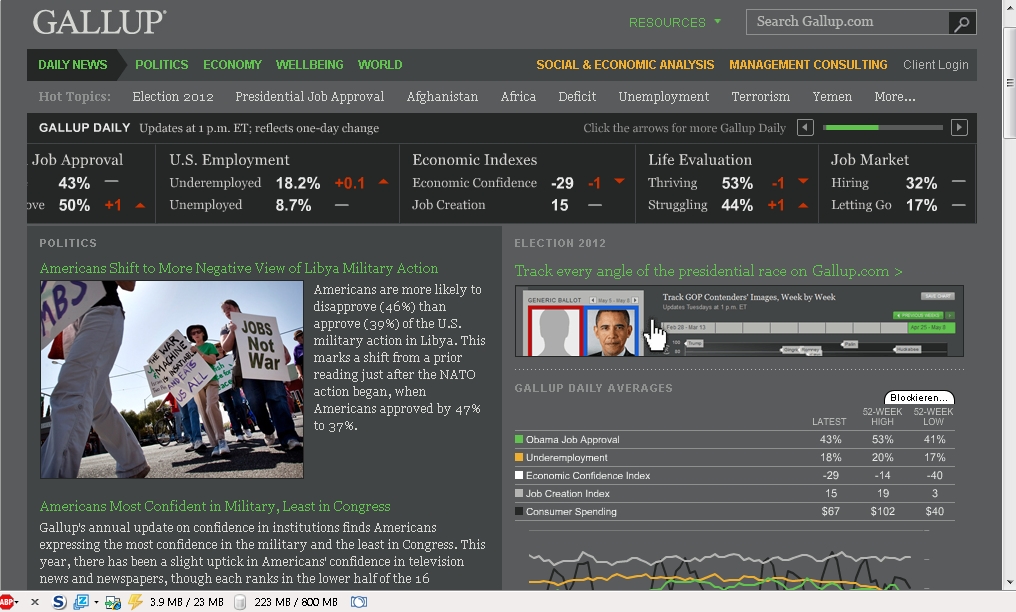The height and width of the screenshot is (612, 1016).
Task: Open the Afghanistan hot topic
Action: pos(443,96)
